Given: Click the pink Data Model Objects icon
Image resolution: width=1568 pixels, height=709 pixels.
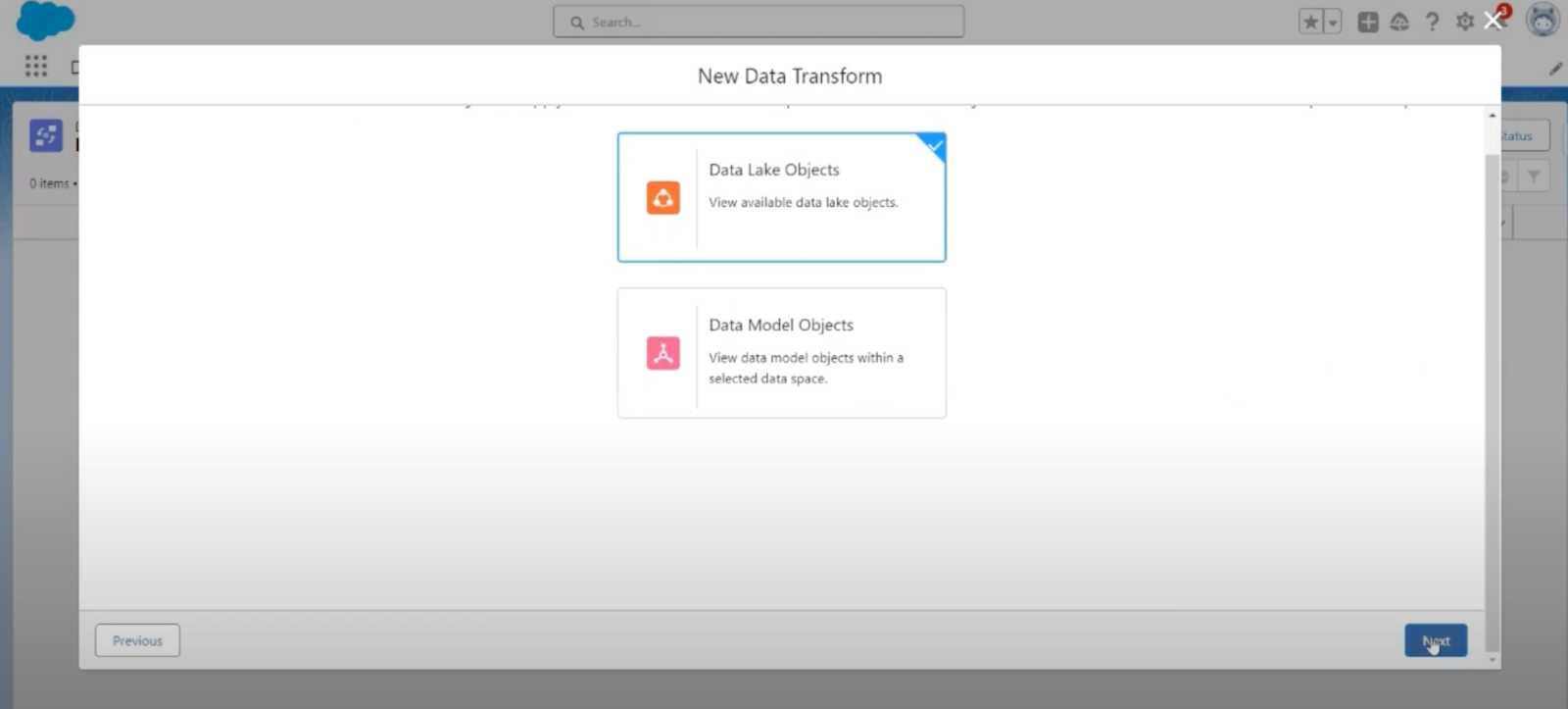Looking at the screenshot, I should pyautogui.click(x=663, y=353).
